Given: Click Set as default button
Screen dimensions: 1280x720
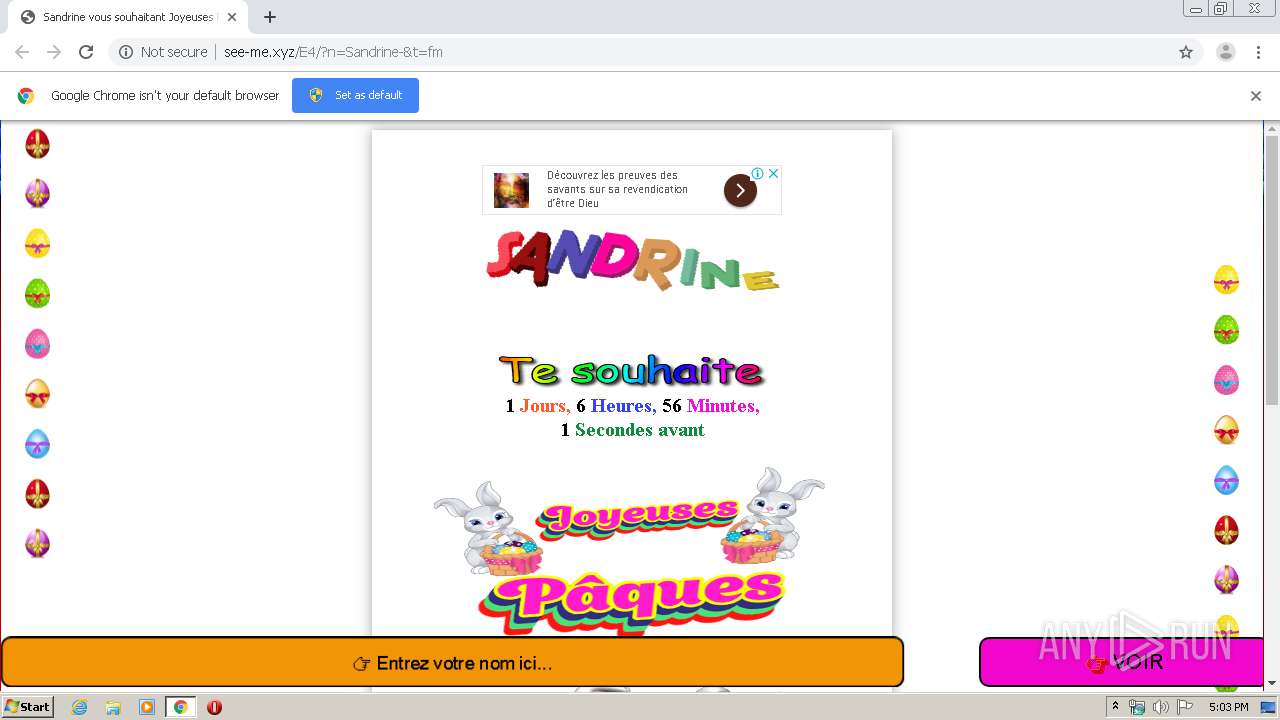Looking at the screenshot, I should pyautogui.click(x=355, y=95).
